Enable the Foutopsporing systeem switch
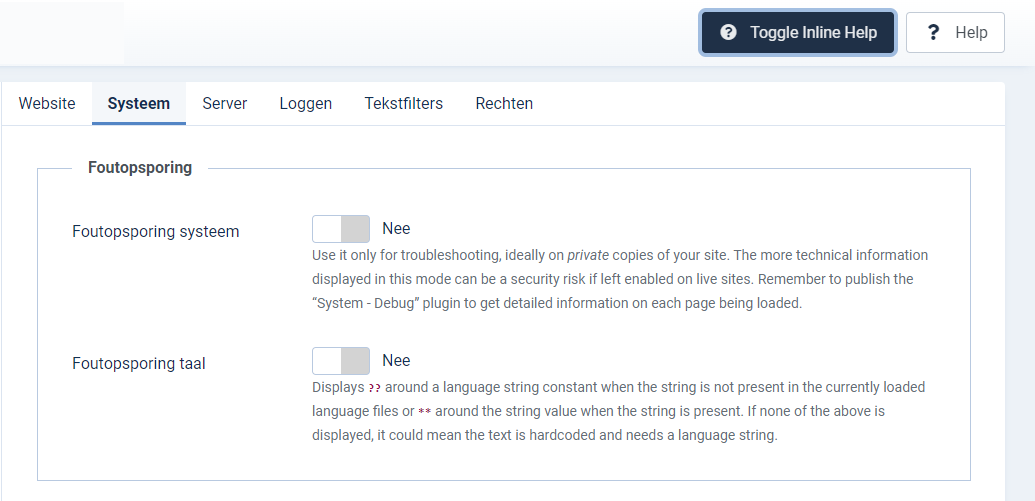1035x501 pixels. [x=341, y=229]
